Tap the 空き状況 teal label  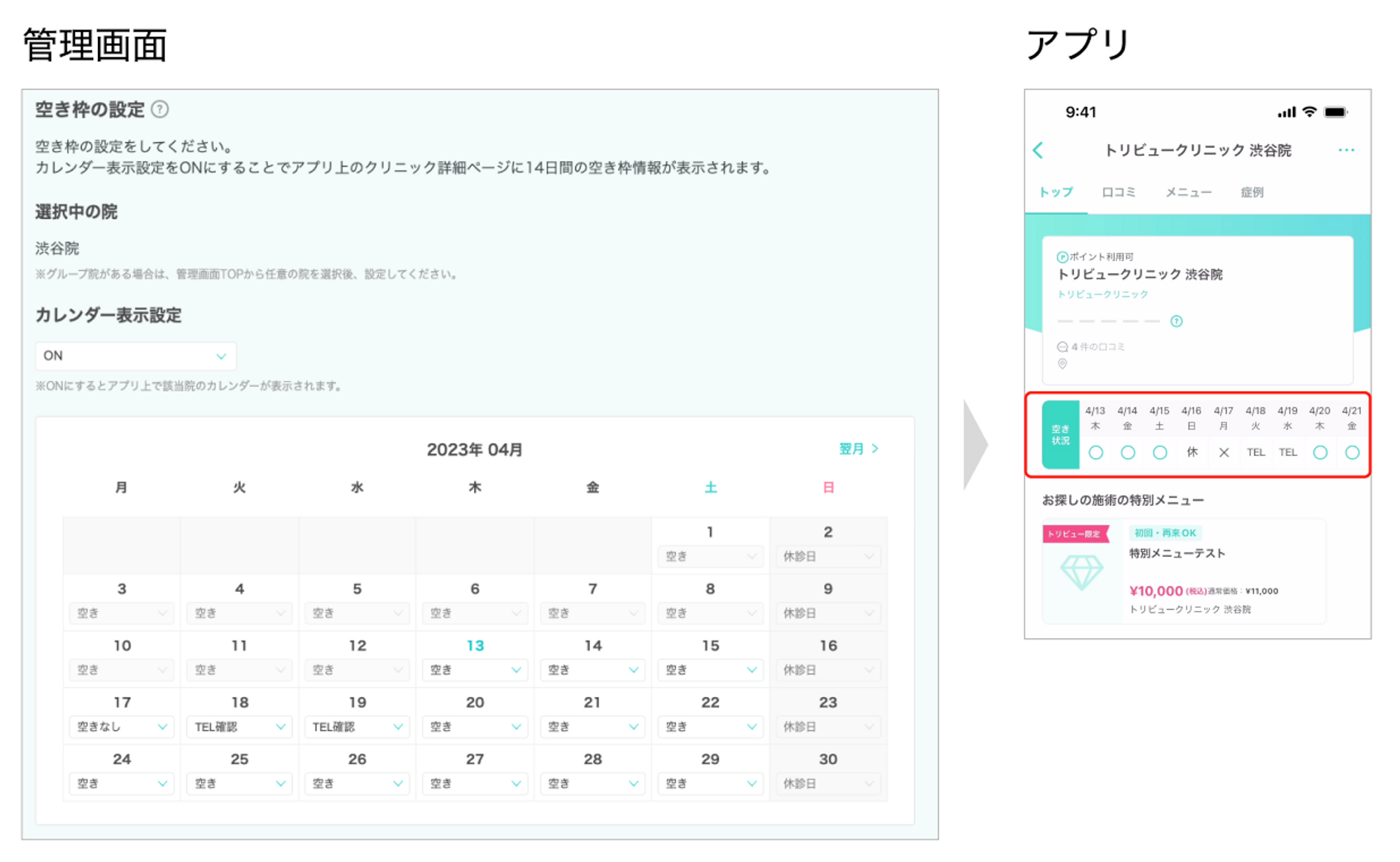pyautogui.click(x=1060, y=434)
